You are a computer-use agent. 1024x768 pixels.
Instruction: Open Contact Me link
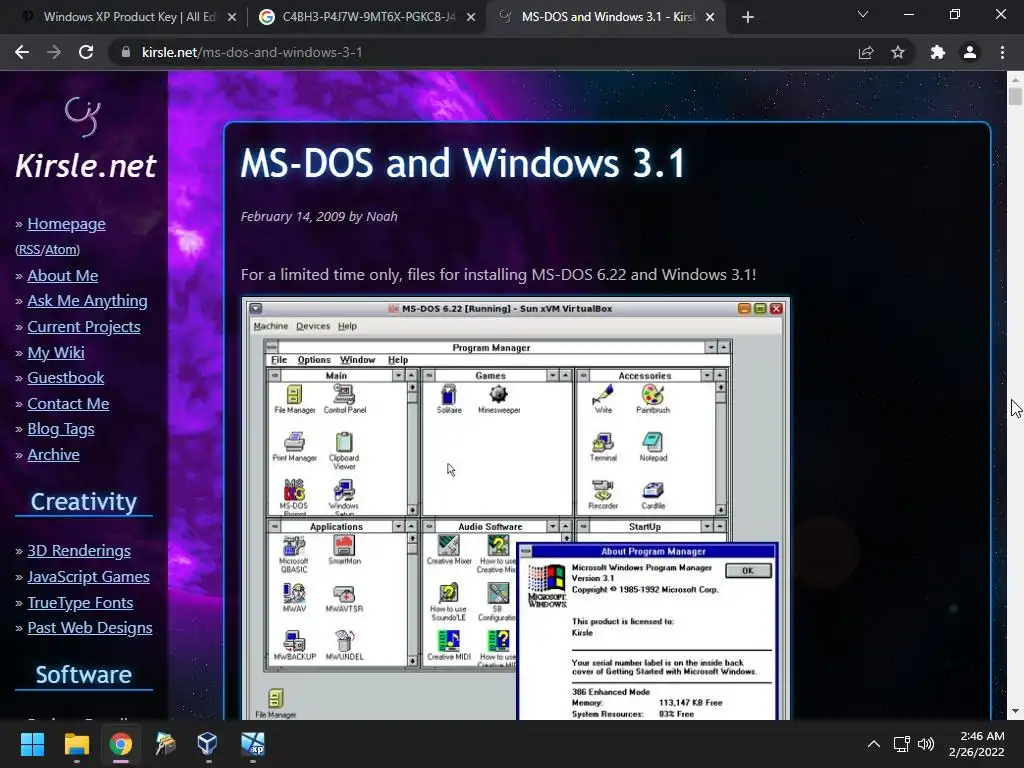click(x=68, y=404)
